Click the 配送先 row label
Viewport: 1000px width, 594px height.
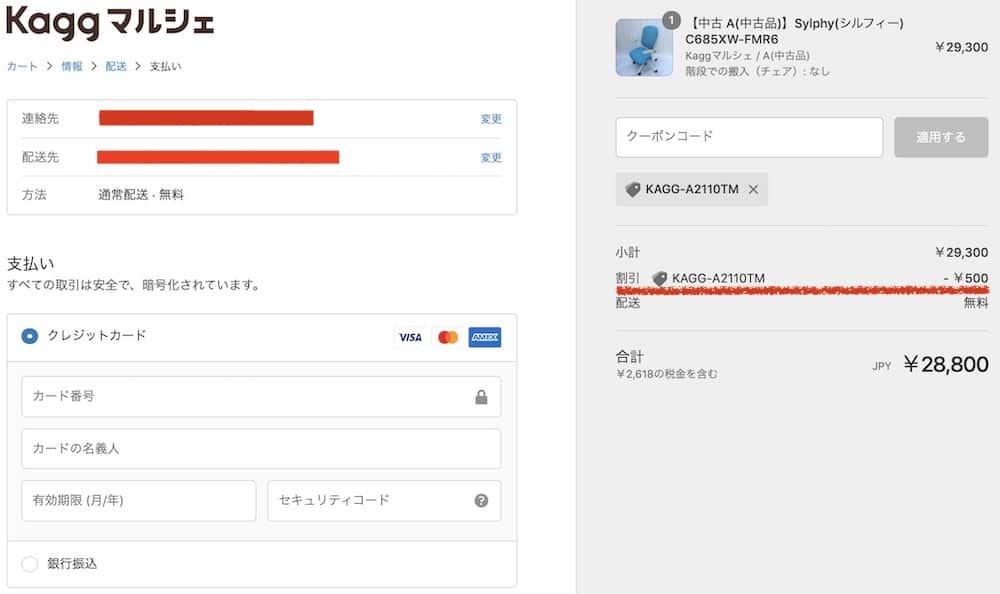tap(40, 157)
